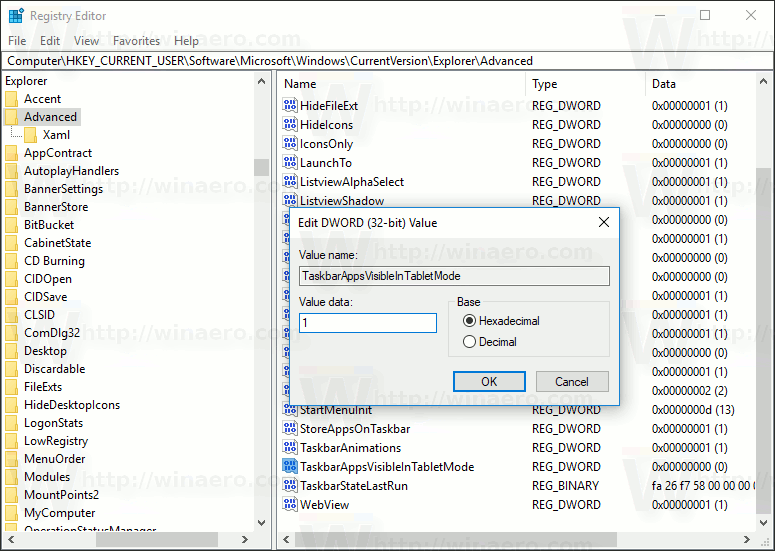
Task: Click the ListviewAlphaSelect value icon
Action: click(x=290, y=181)
